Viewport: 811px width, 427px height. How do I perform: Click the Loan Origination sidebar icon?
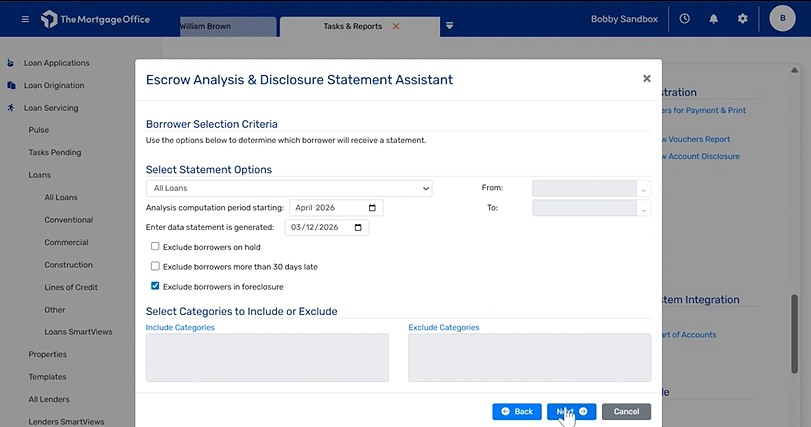point(11,85)
